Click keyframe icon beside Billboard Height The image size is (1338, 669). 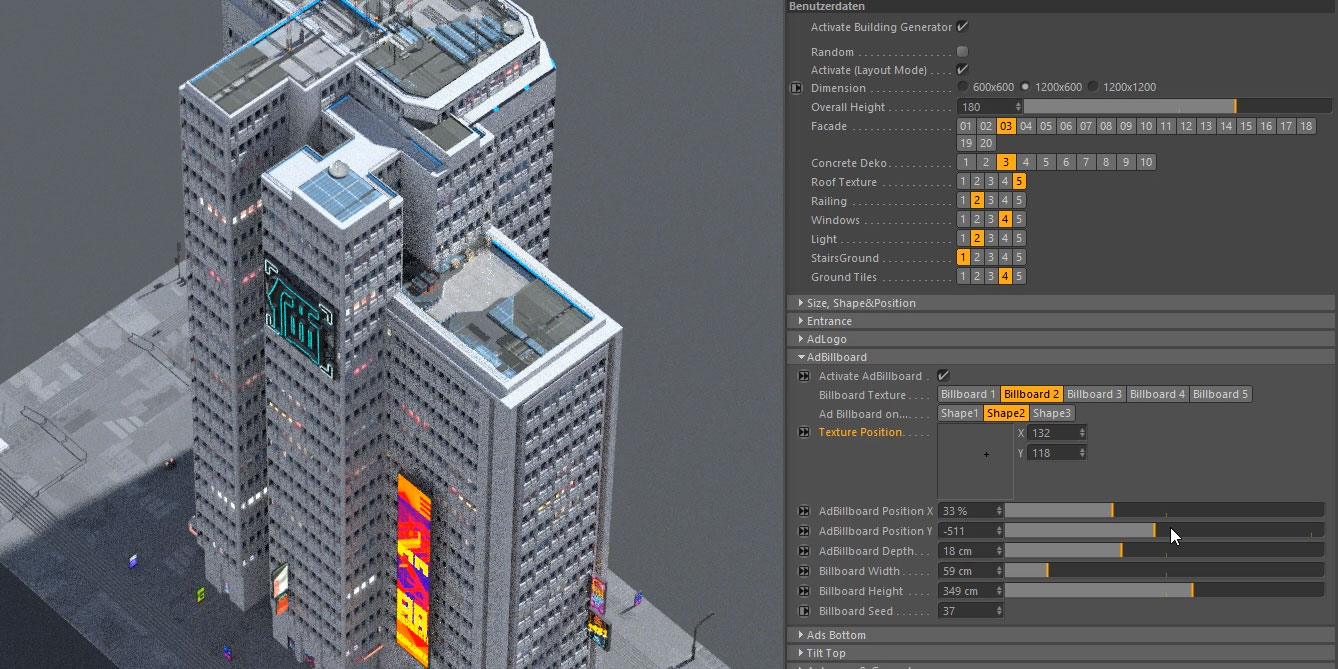804,591
